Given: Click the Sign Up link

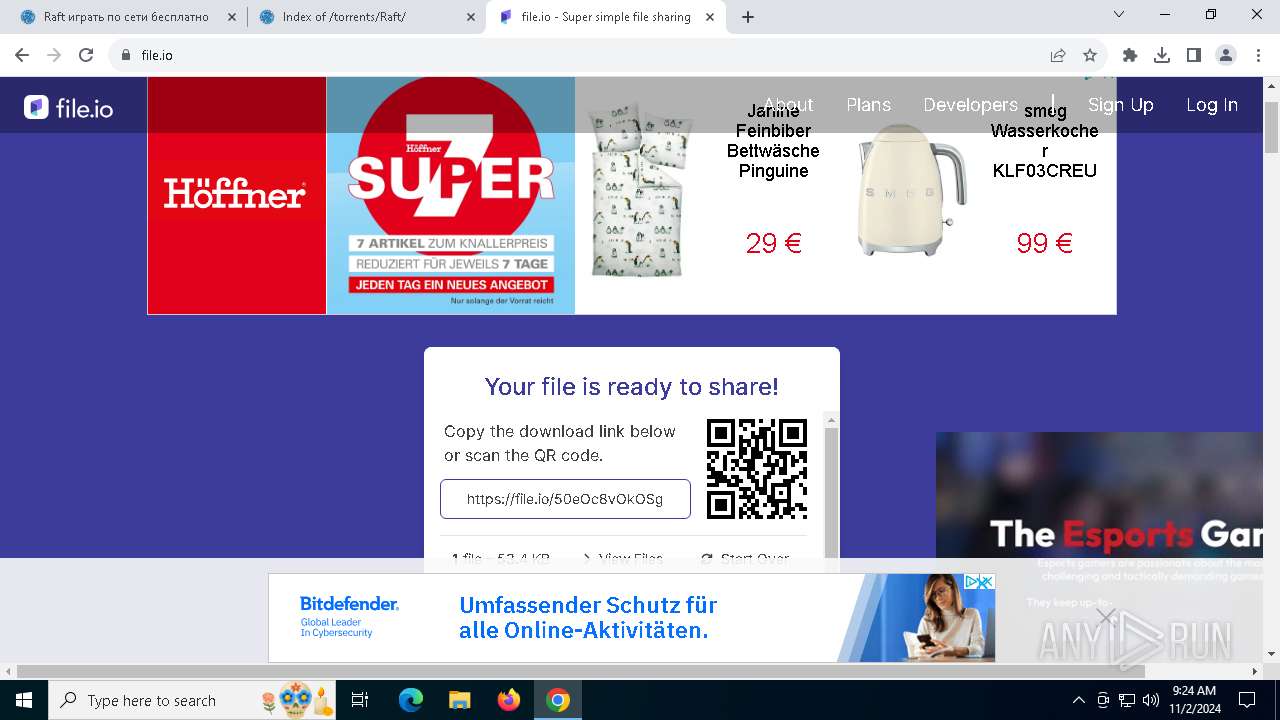Looking at the screenshot, I should [x=1120, y=105].
